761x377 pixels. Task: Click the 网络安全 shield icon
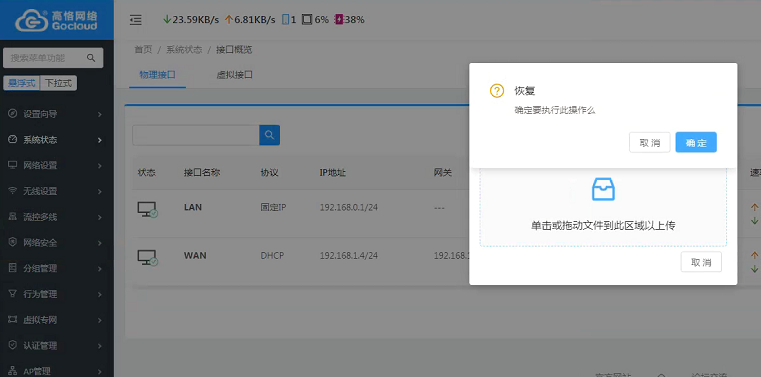coord(13,242)
